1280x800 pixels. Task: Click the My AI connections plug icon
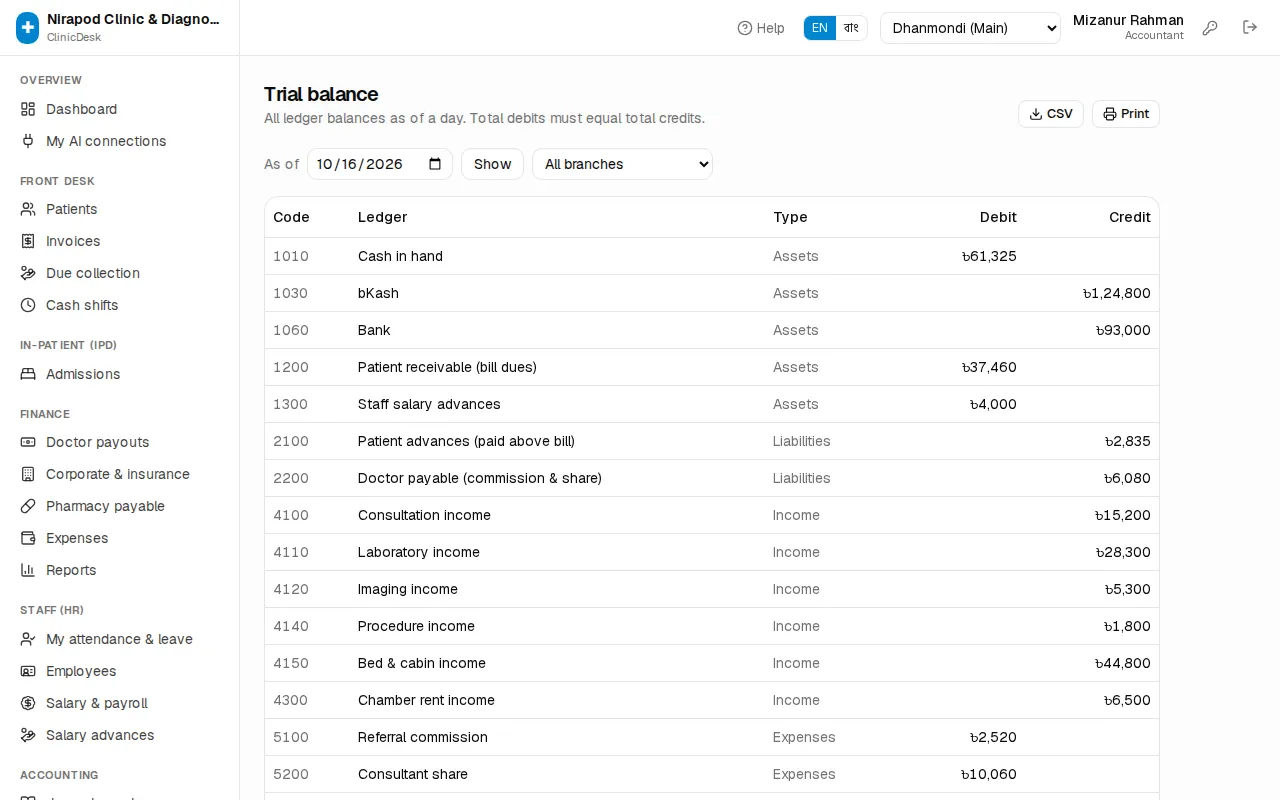28,141
